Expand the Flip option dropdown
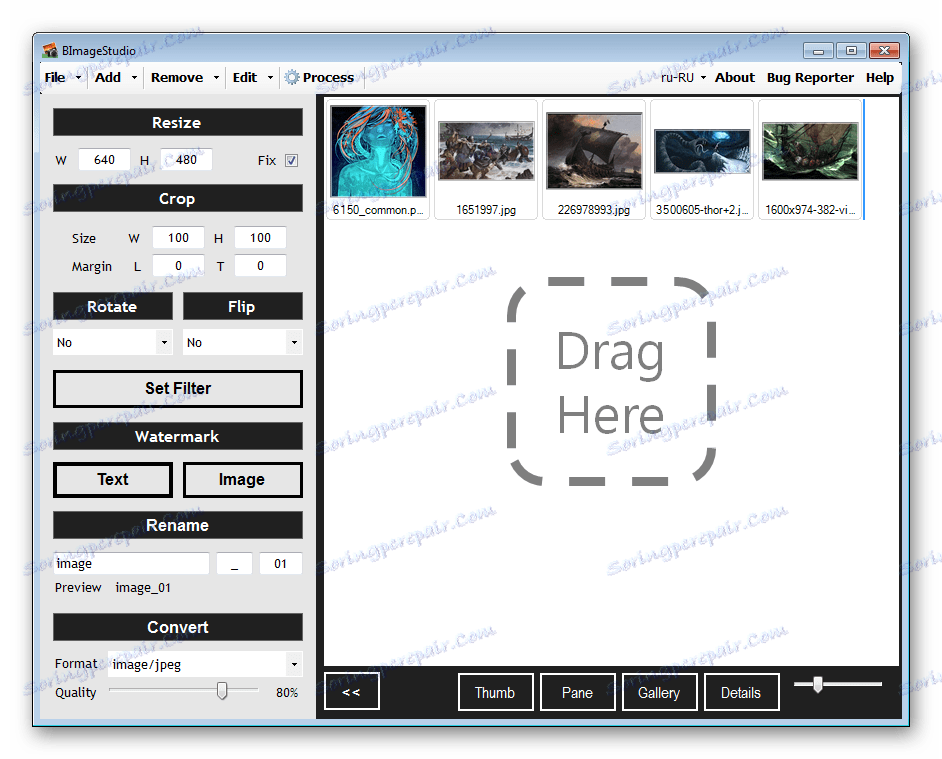Viewport: 942px width, 759px height. click(294, 343)
